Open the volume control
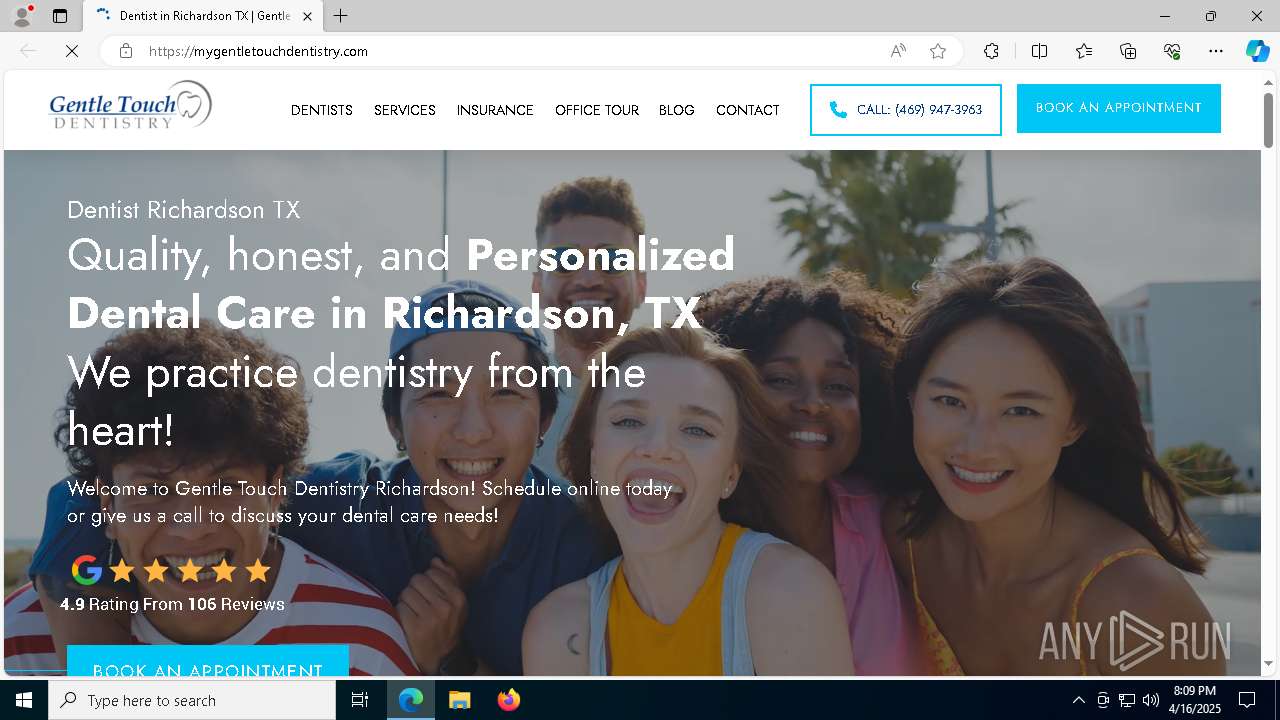 click(x=1151, y=700)
